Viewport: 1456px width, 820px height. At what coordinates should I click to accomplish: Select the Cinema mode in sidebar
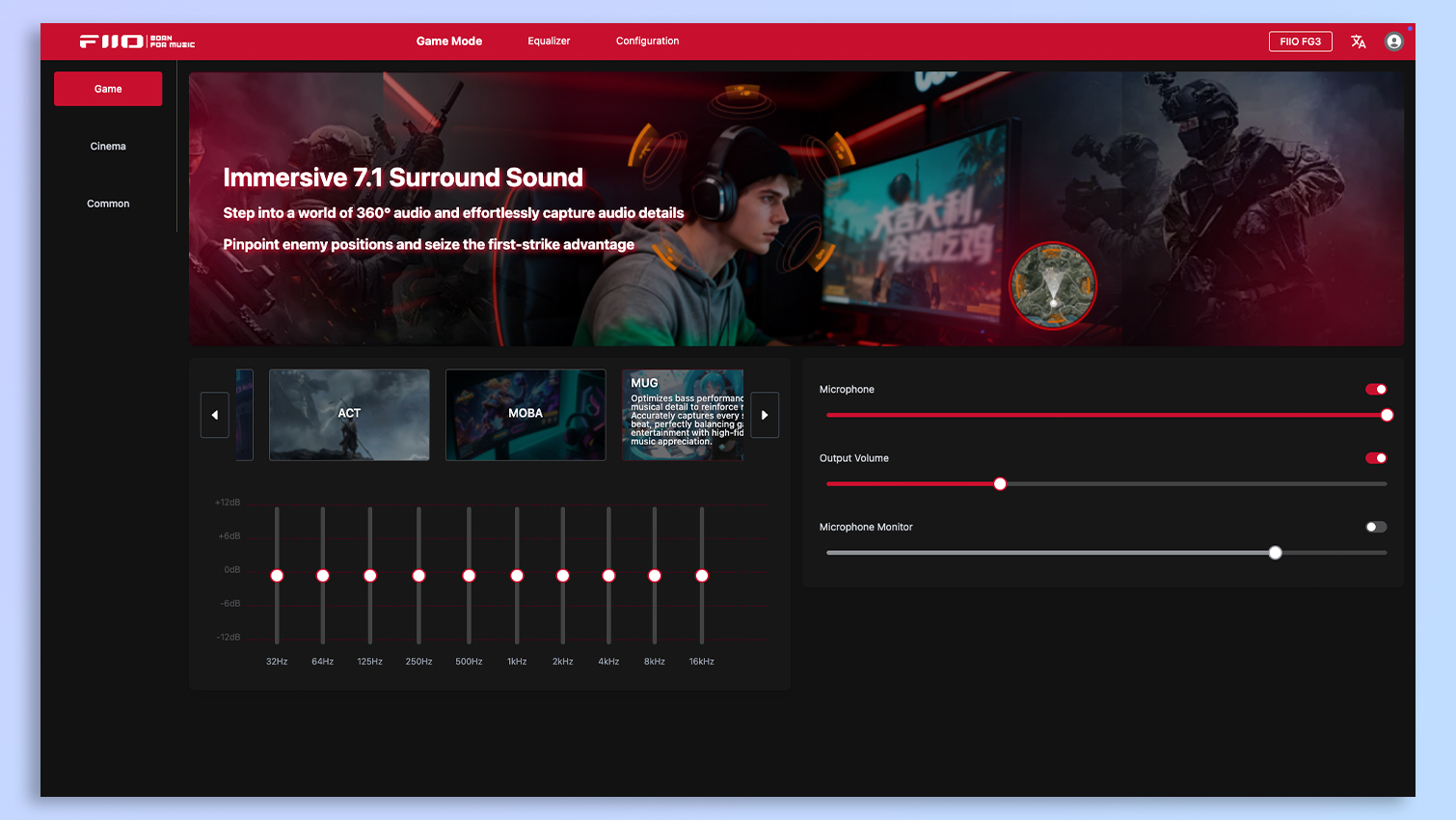click(x=108, y=147)
